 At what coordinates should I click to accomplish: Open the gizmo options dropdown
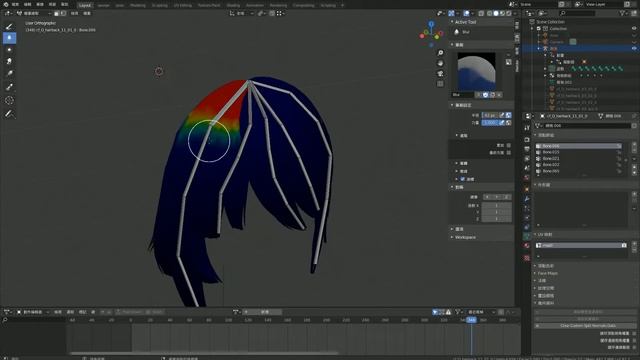coord(457,13)
